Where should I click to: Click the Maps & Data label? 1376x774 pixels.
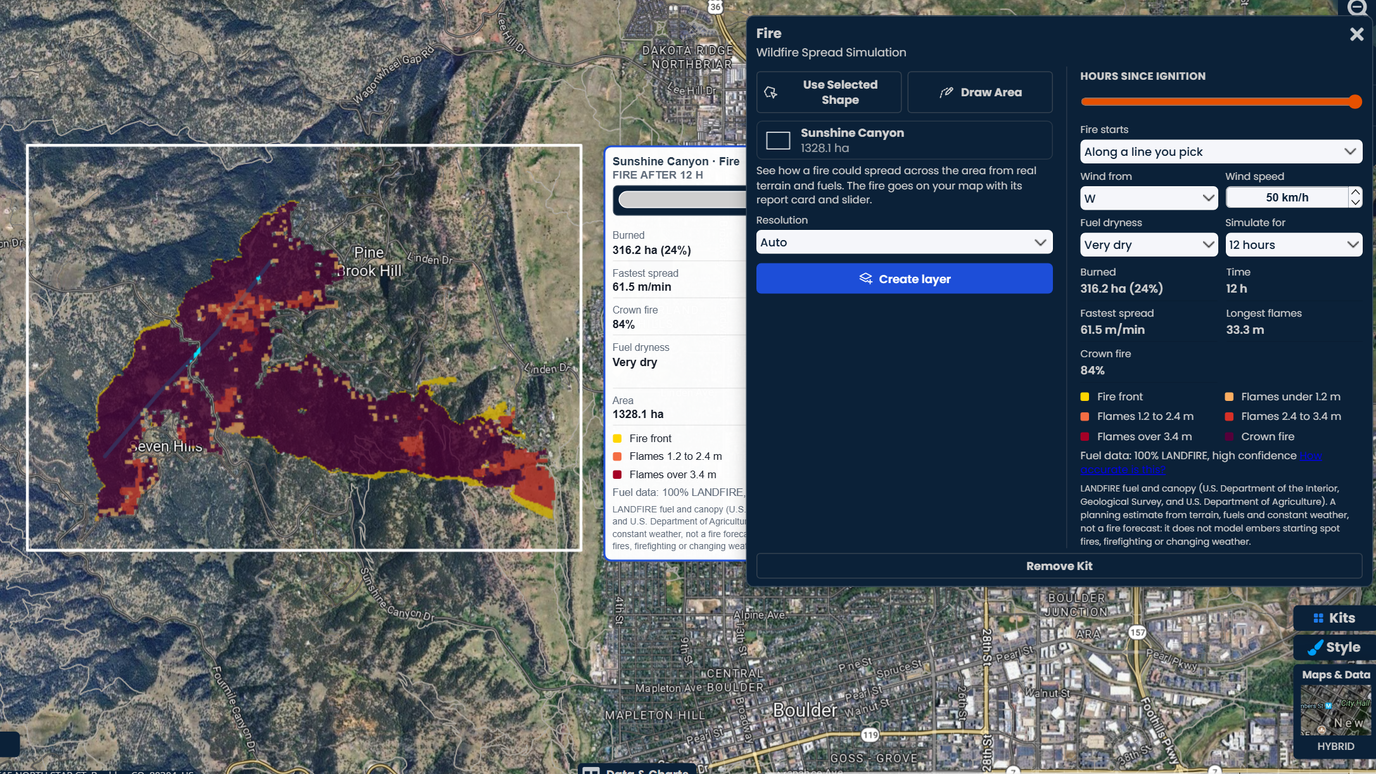pos(1336,675)
